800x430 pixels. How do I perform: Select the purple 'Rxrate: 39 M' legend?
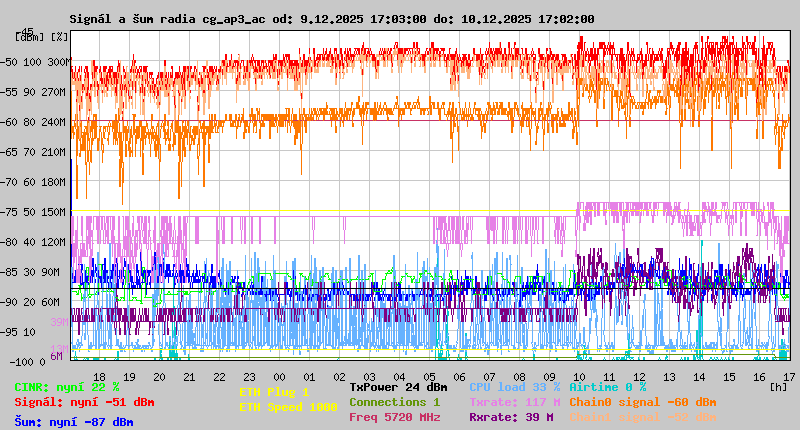point(510,417)
